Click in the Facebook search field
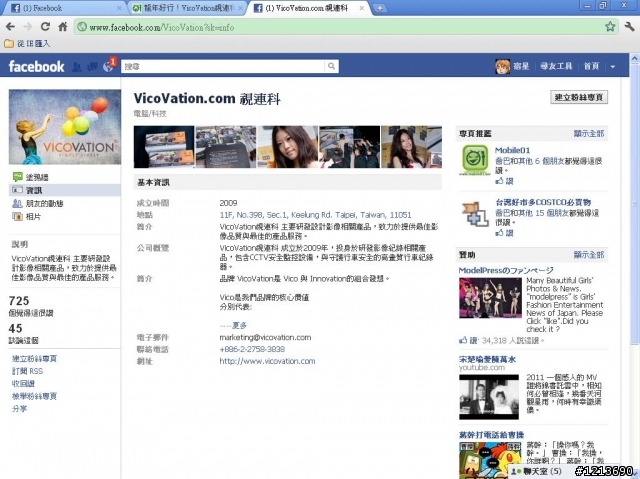Screen dimensions: 640x479 coord(223,66)
